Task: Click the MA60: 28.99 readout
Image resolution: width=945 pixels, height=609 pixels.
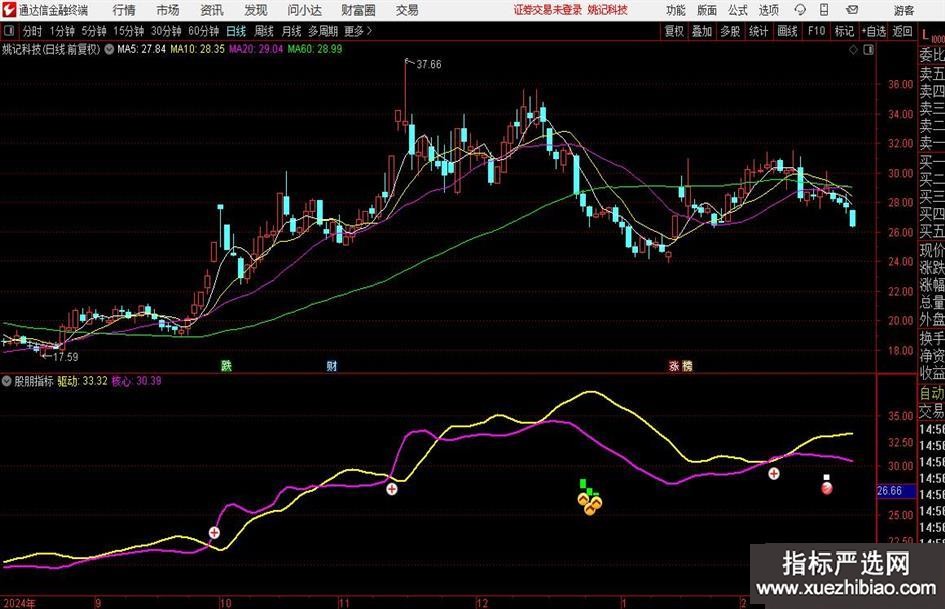Action: [x=315, y=49]
